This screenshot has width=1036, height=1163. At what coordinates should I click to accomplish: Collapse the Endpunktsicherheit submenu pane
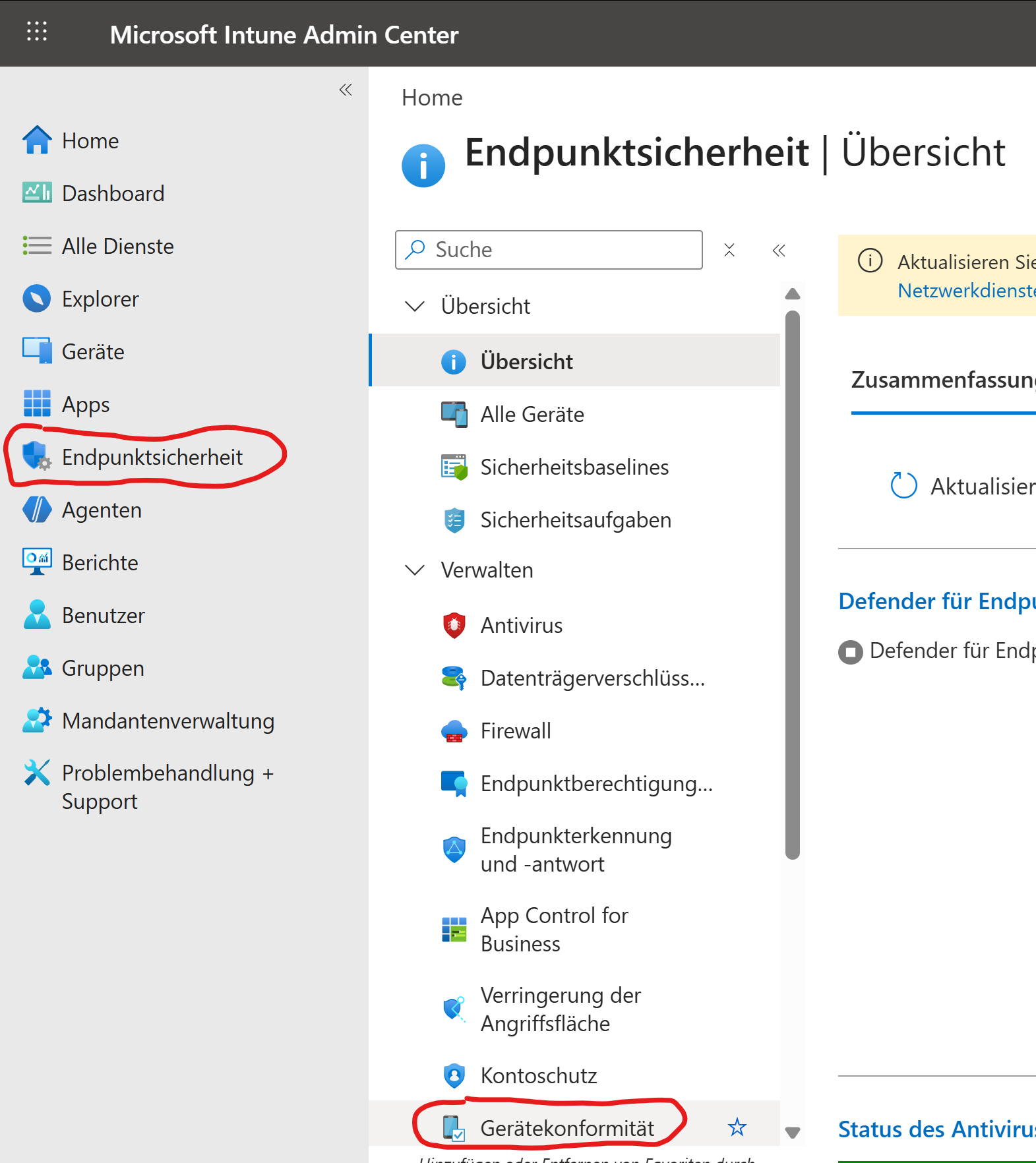779,251
